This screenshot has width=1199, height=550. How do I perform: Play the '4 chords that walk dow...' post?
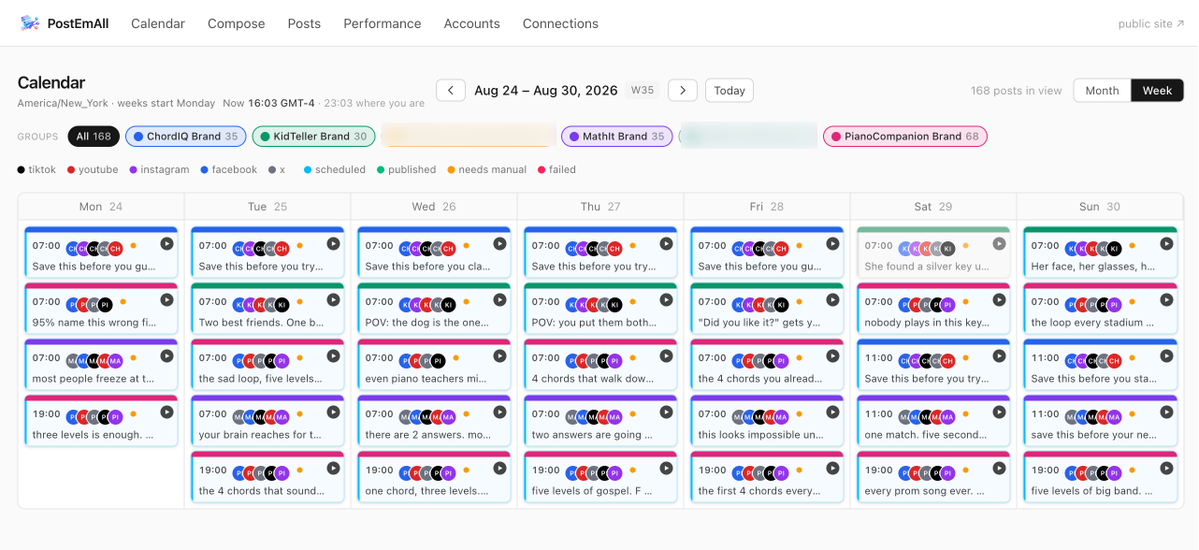[x=666, y=356]
